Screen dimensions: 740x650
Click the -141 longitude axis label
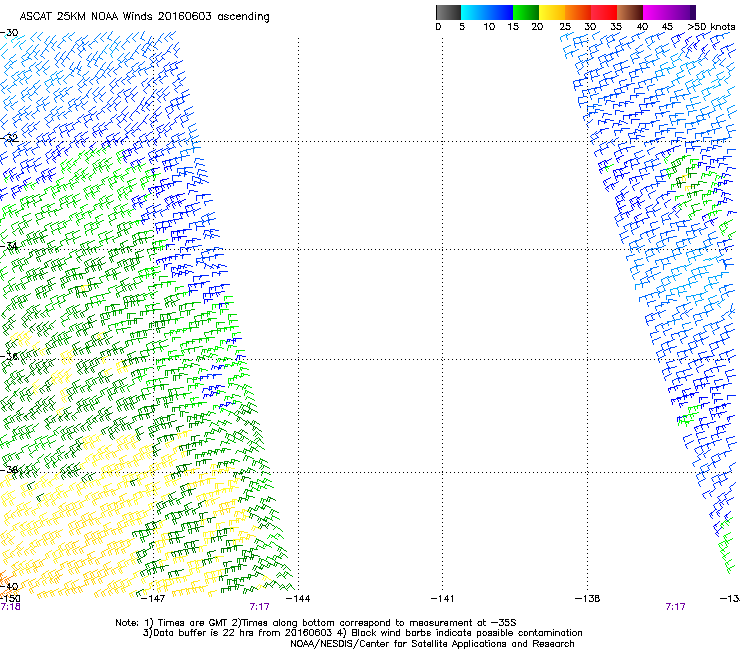pos(442,599)
